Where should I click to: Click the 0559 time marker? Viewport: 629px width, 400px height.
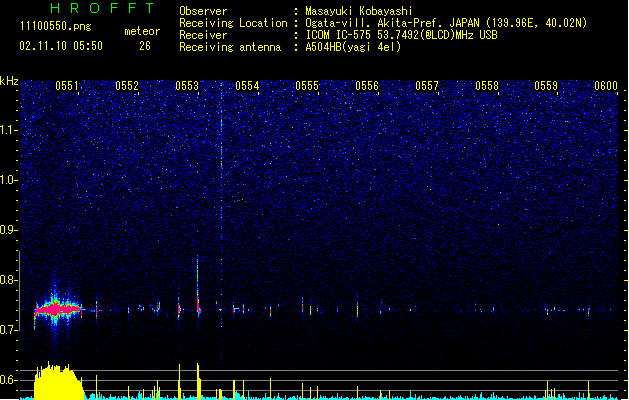546,86
